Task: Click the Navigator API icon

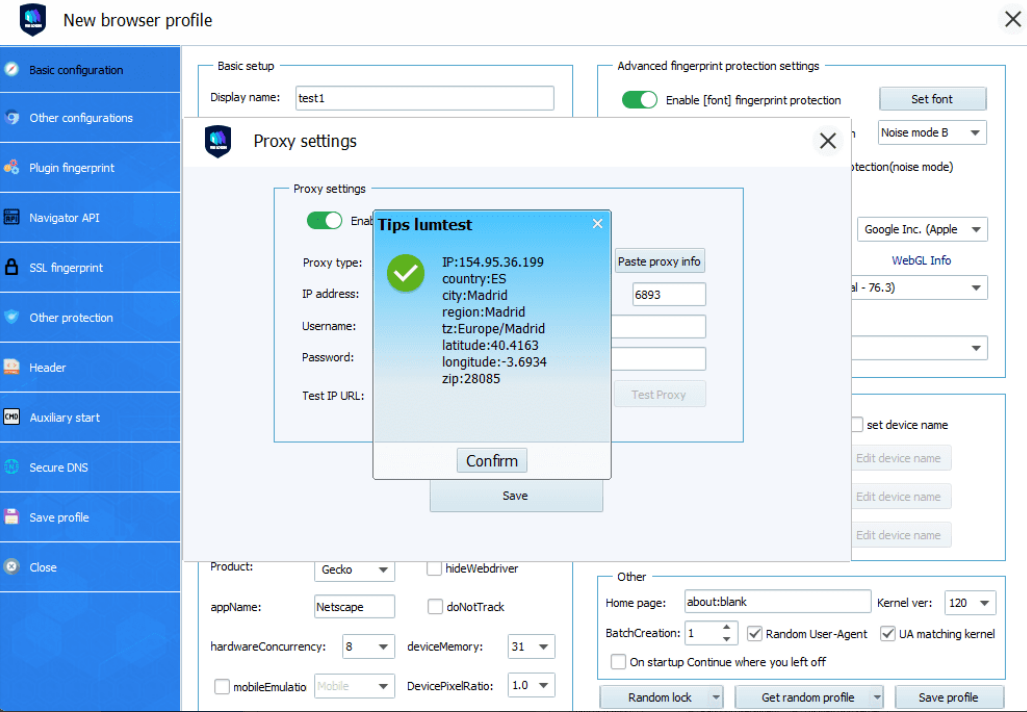Action: click(x=12, y=217)
